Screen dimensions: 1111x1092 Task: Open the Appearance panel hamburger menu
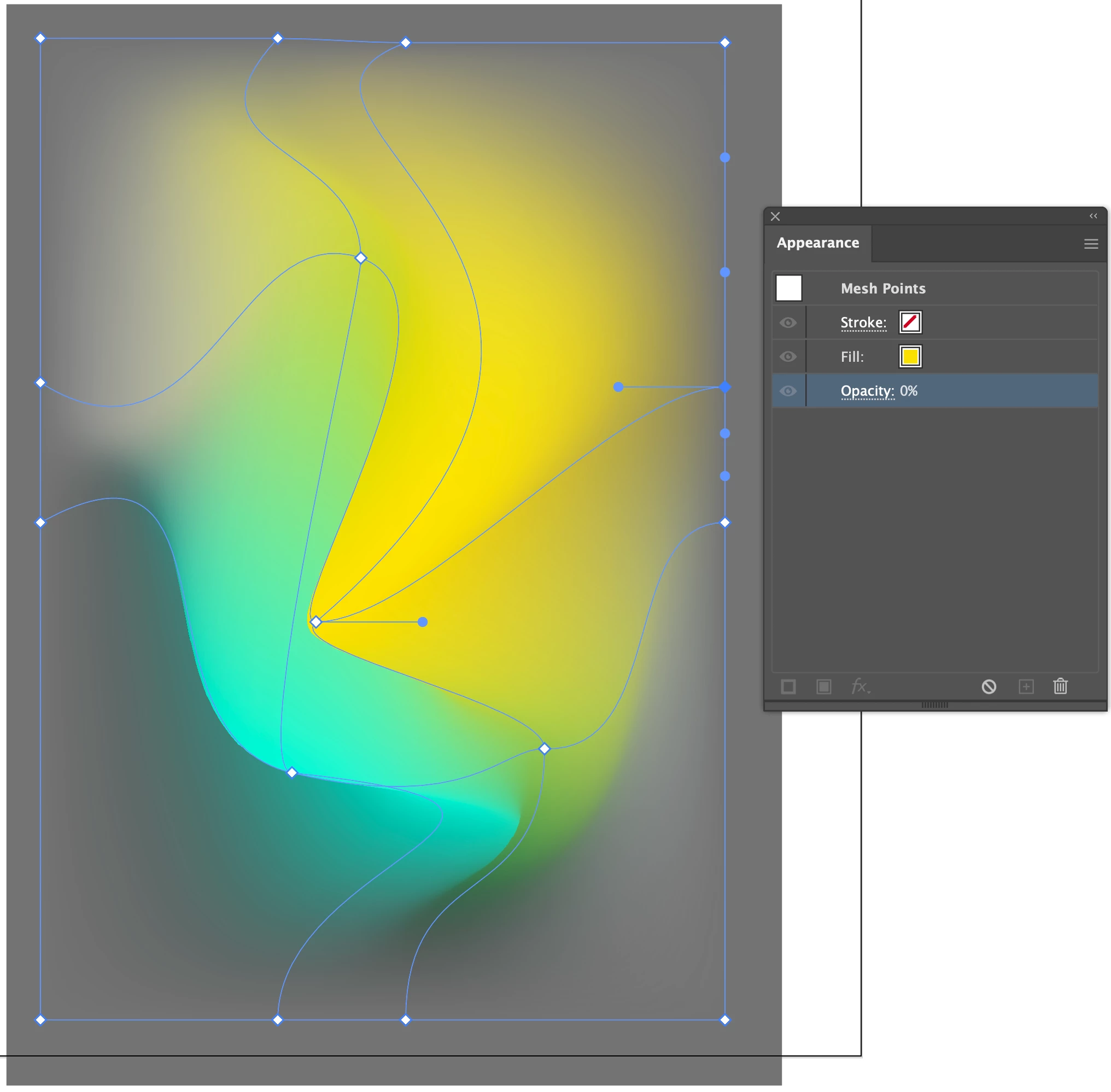(1090, 244)
